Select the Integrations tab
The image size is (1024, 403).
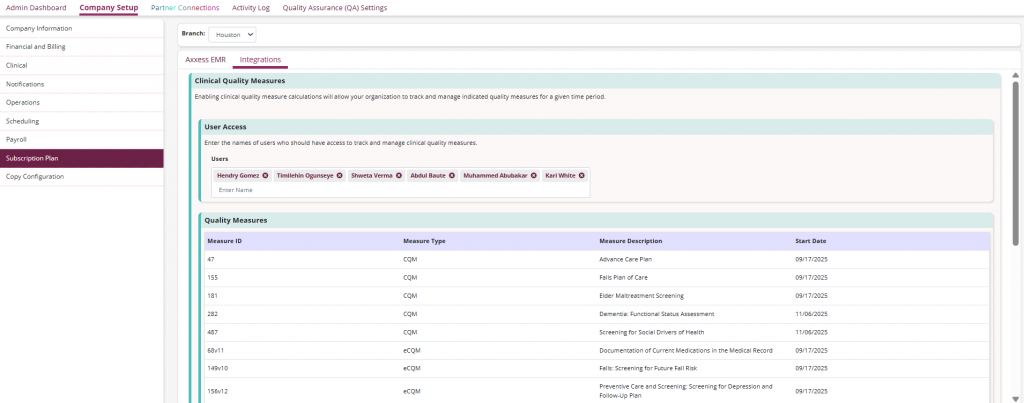260,60
